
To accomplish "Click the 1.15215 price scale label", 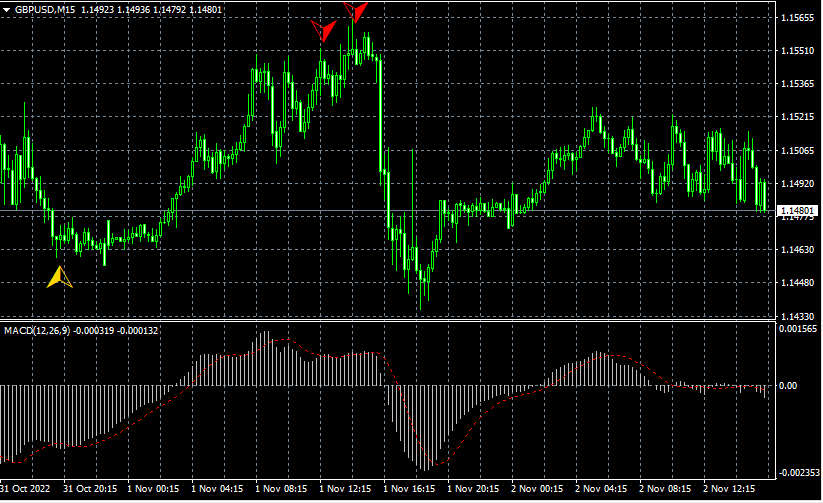I will [x=798, y=117].
